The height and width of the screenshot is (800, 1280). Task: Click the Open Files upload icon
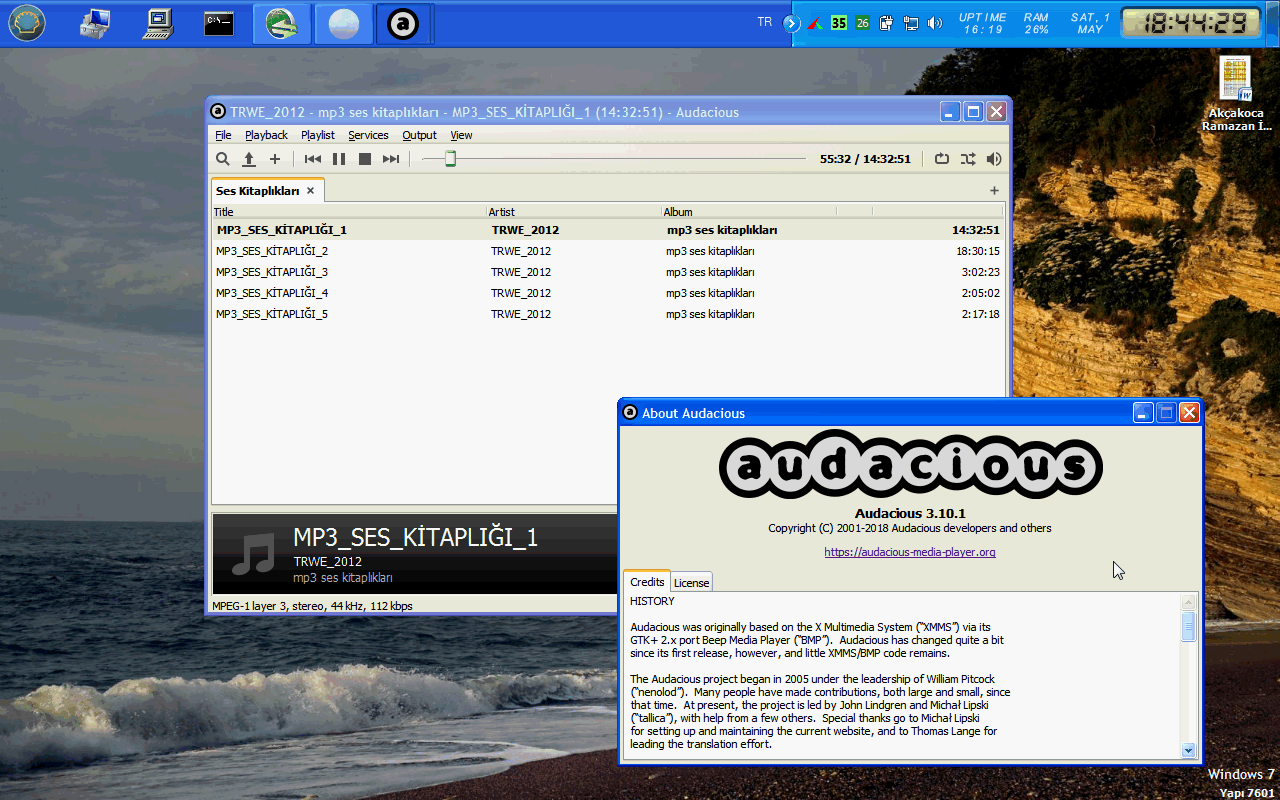[249, 159]
